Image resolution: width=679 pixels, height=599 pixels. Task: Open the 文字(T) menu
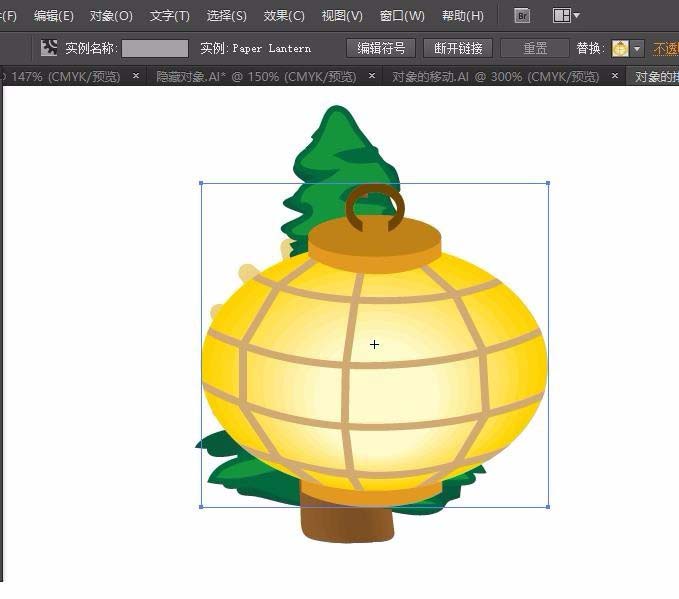point(170,16)
